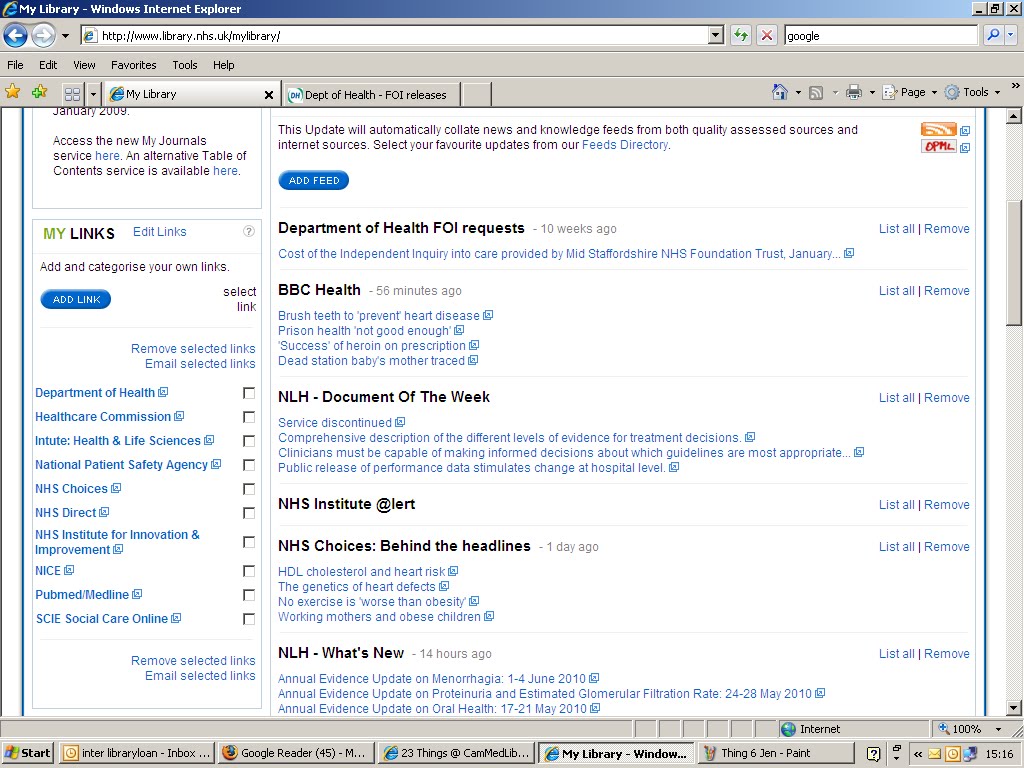
Task: Click the ADD FEED button
Action: [313, 180]
